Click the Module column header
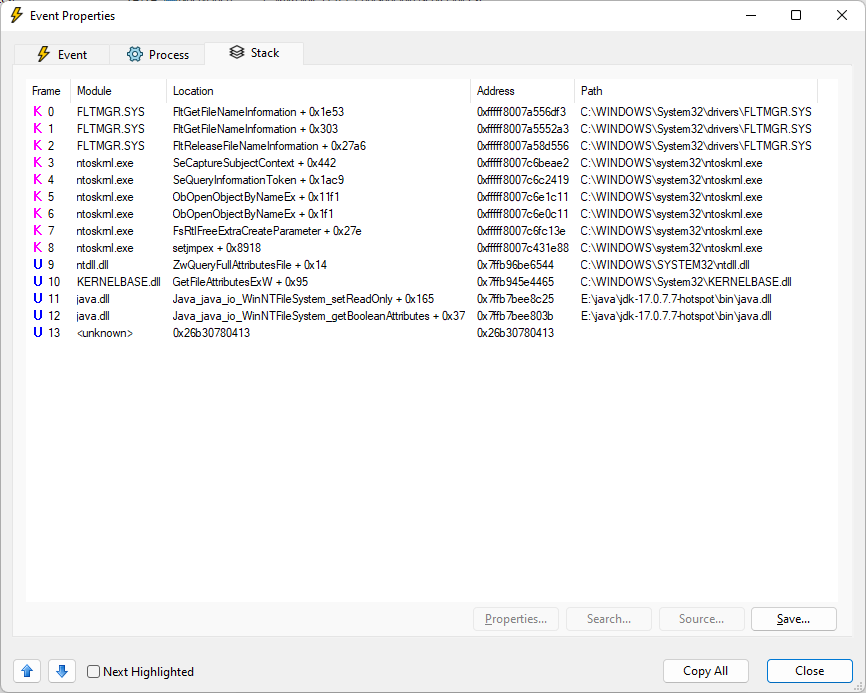This screenshot has width=866, height=693. tap(94, 90)
